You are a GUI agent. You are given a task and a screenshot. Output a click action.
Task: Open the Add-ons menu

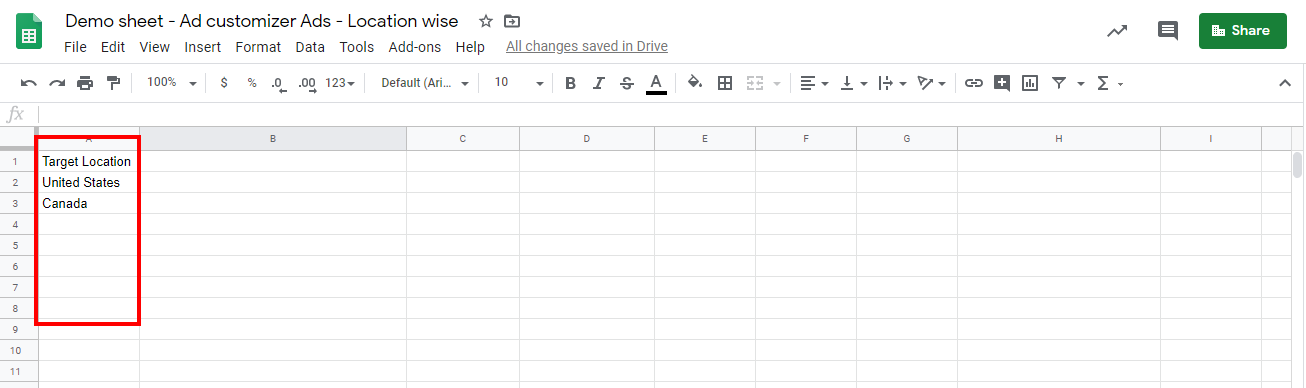(x=414, y=47)
